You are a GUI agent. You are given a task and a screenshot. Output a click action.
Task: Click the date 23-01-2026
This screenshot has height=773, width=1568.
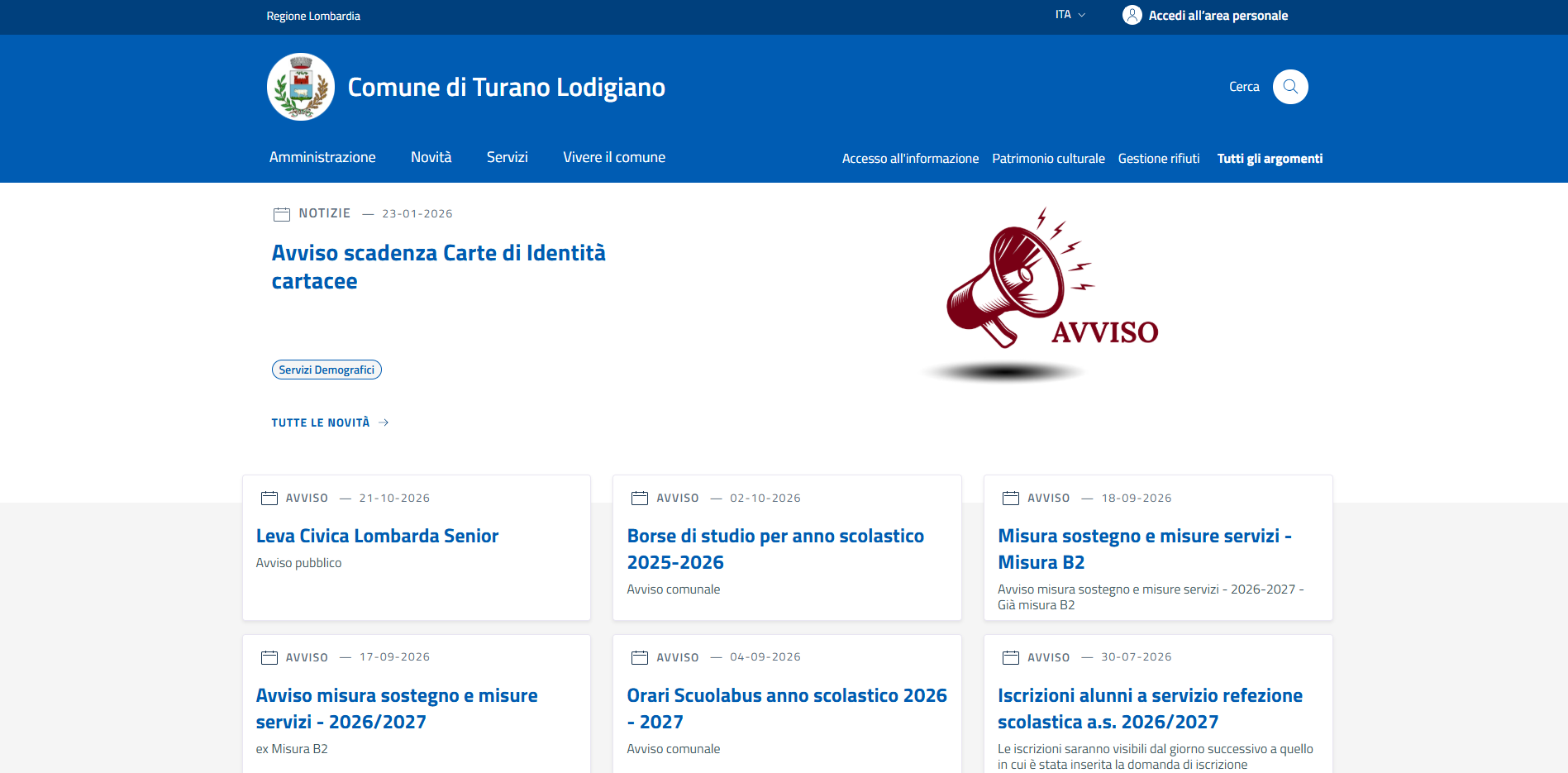coord(417,213)
